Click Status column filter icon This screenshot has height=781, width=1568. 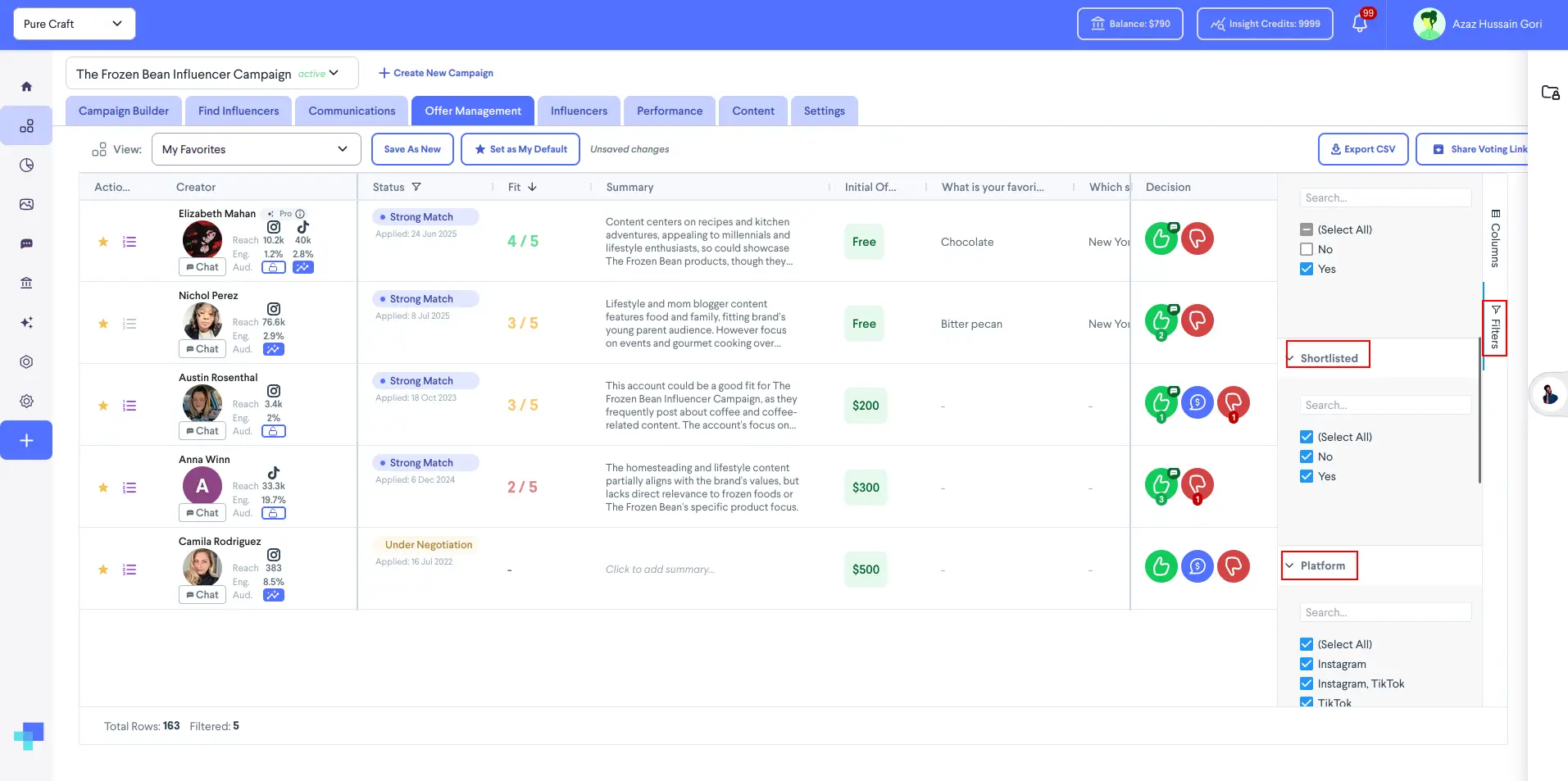pyautogui.click(x=416, y=187)
